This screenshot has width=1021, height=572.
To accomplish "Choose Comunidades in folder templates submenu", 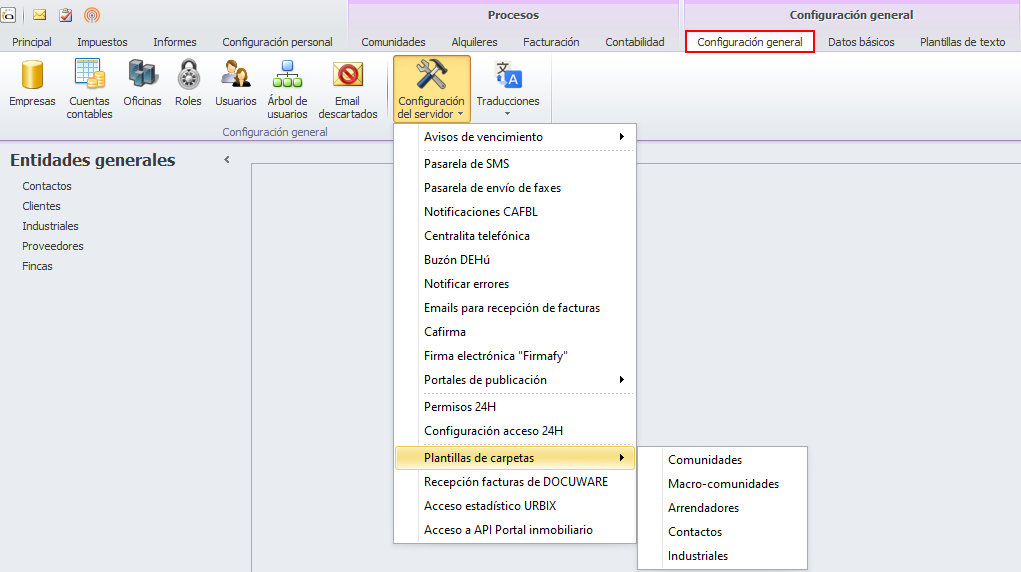I will click(x=723, y=460).
